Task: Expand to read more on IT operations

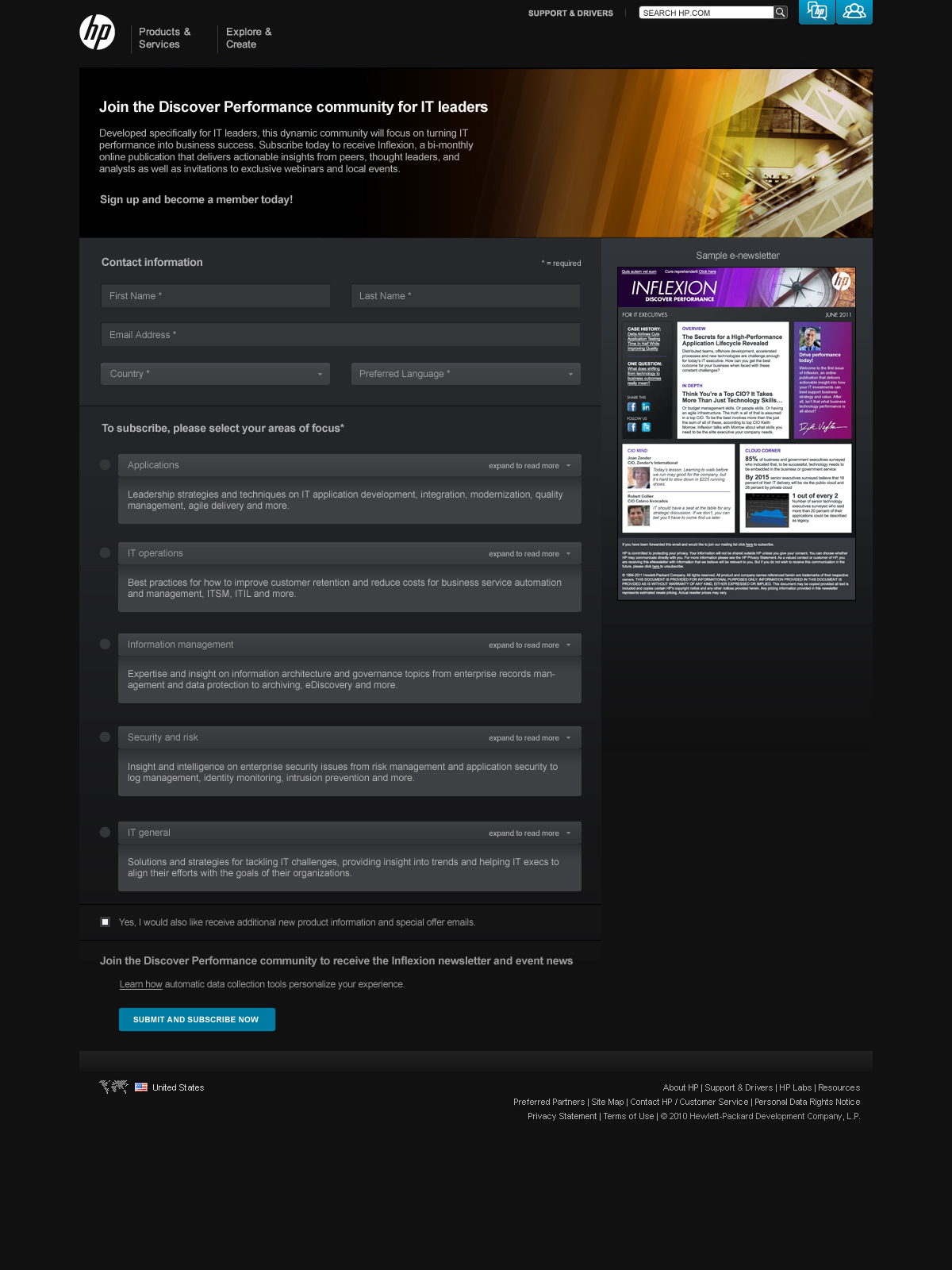Action: click(529, 554)
